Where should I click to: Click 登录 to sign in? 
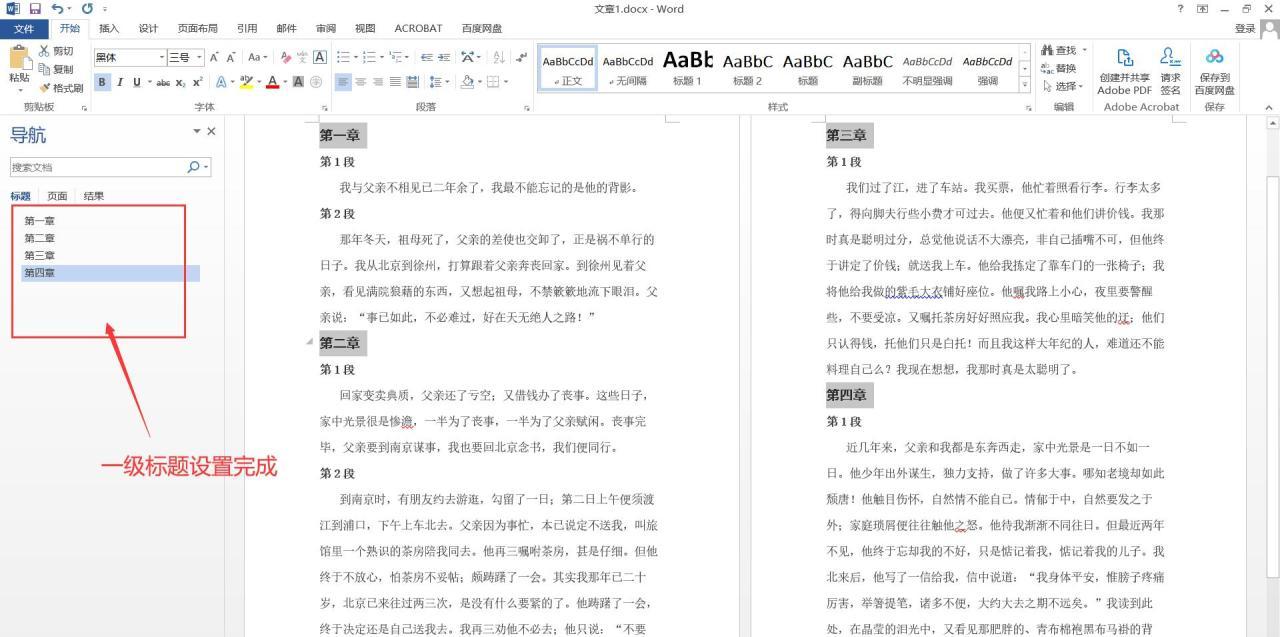tap(1244, 28)
